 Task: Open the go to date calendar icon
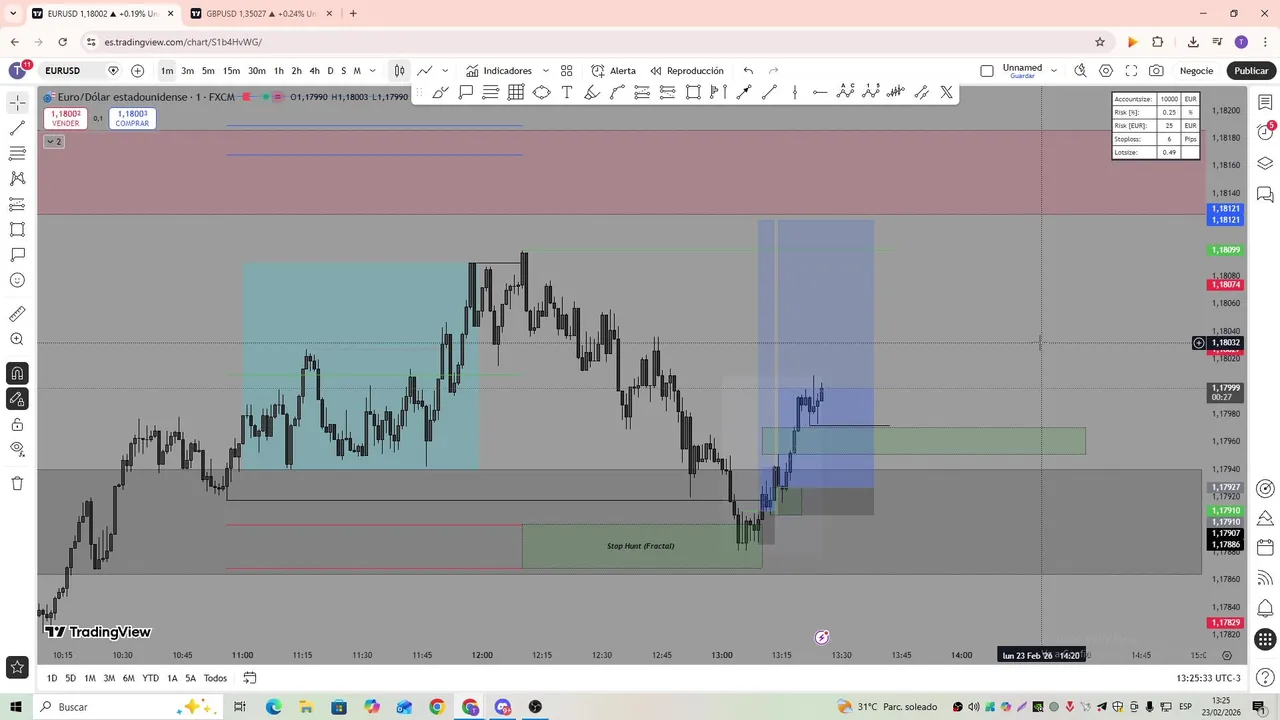[250, 678]
